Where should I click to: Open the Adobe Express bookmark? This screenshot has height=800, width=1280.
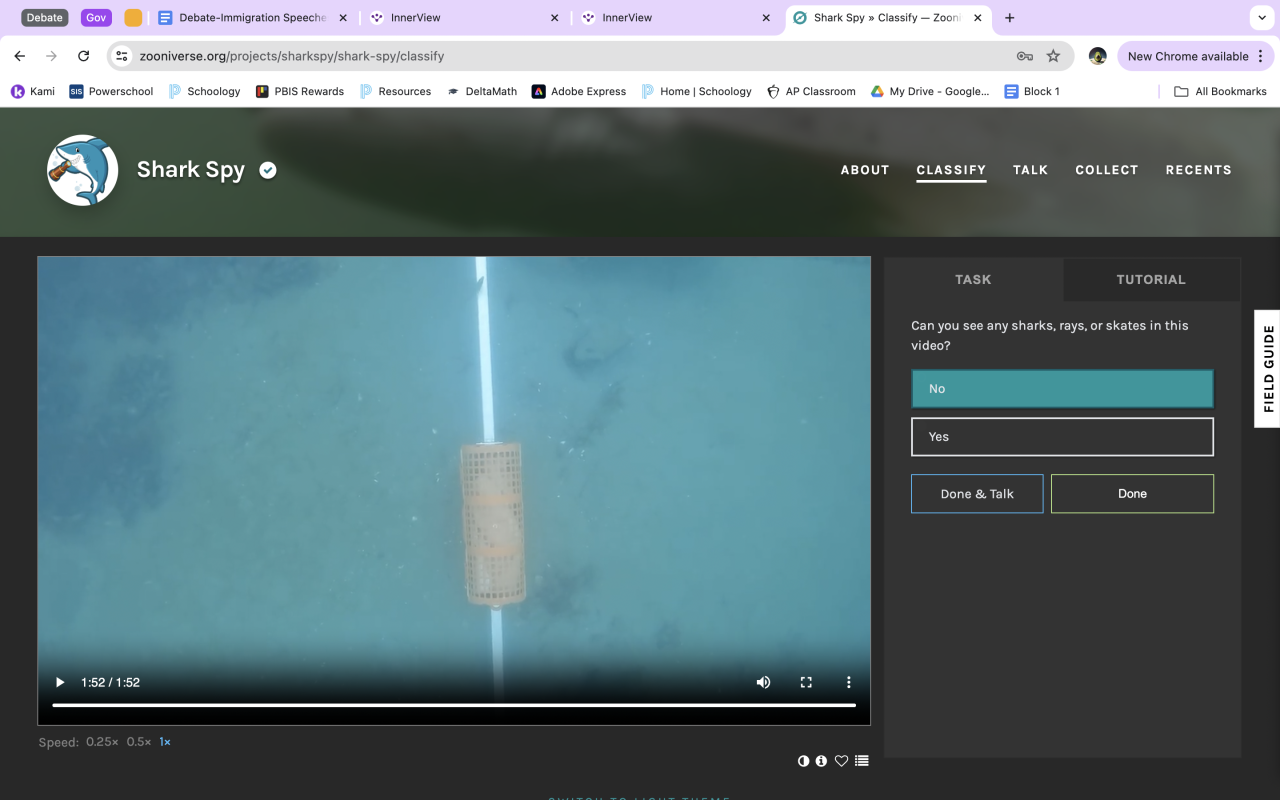point(579,91)
